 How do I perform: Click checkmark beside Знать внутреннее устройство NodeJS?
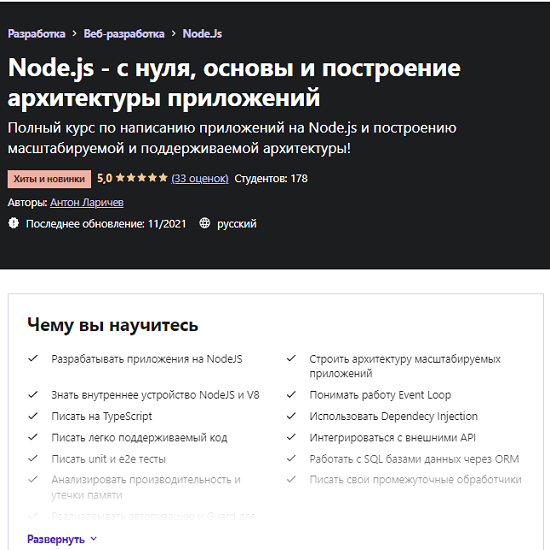pos(33,395)
